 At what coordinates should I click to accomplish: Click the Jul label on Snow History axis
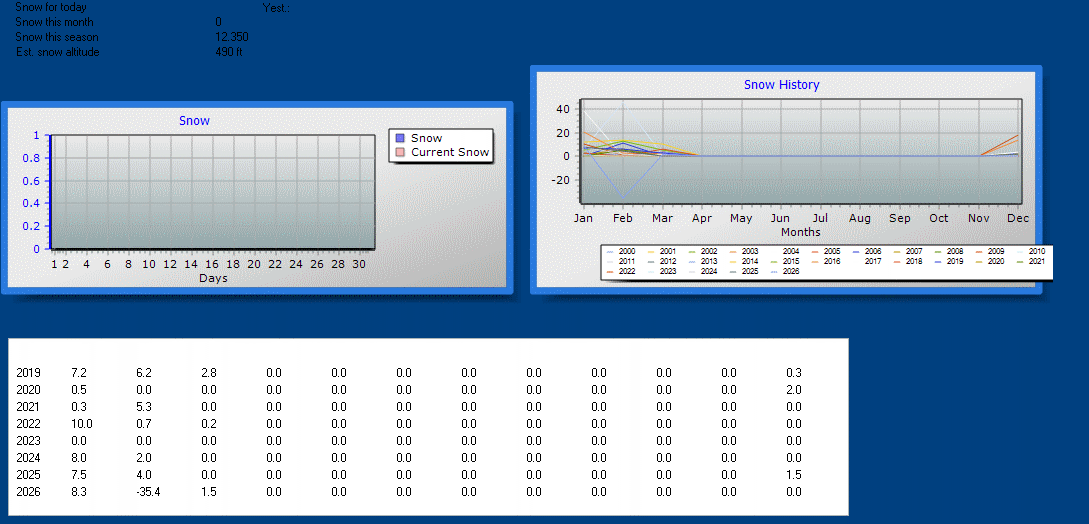(820, 218)
